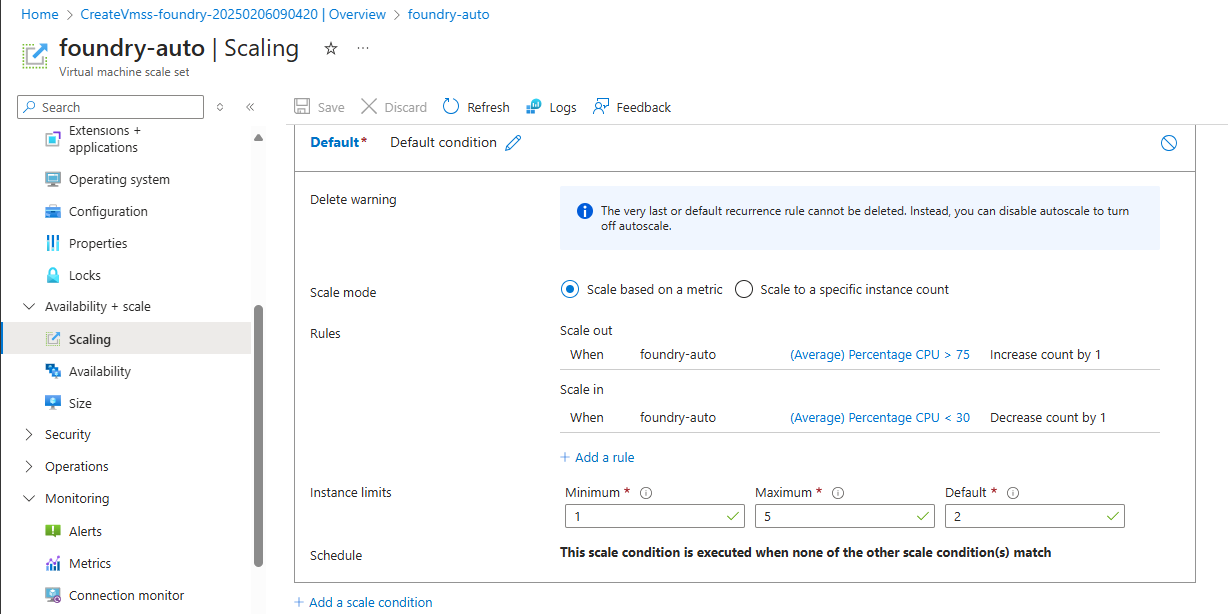Click Add a scale condition link
This screenshot has height=614, width=1228.
point(363,603)
